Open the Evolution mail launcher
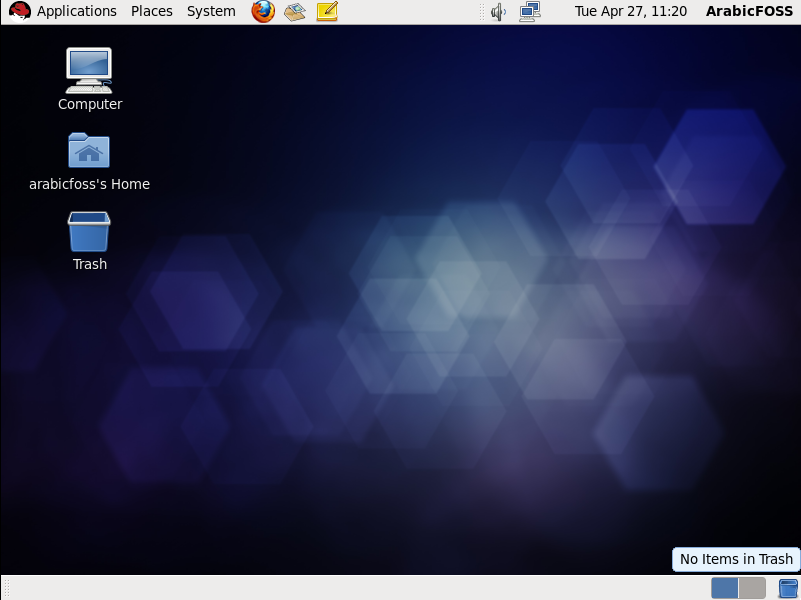Image resolution: width=801 pixels, height=600 pixels. (293, 11)
